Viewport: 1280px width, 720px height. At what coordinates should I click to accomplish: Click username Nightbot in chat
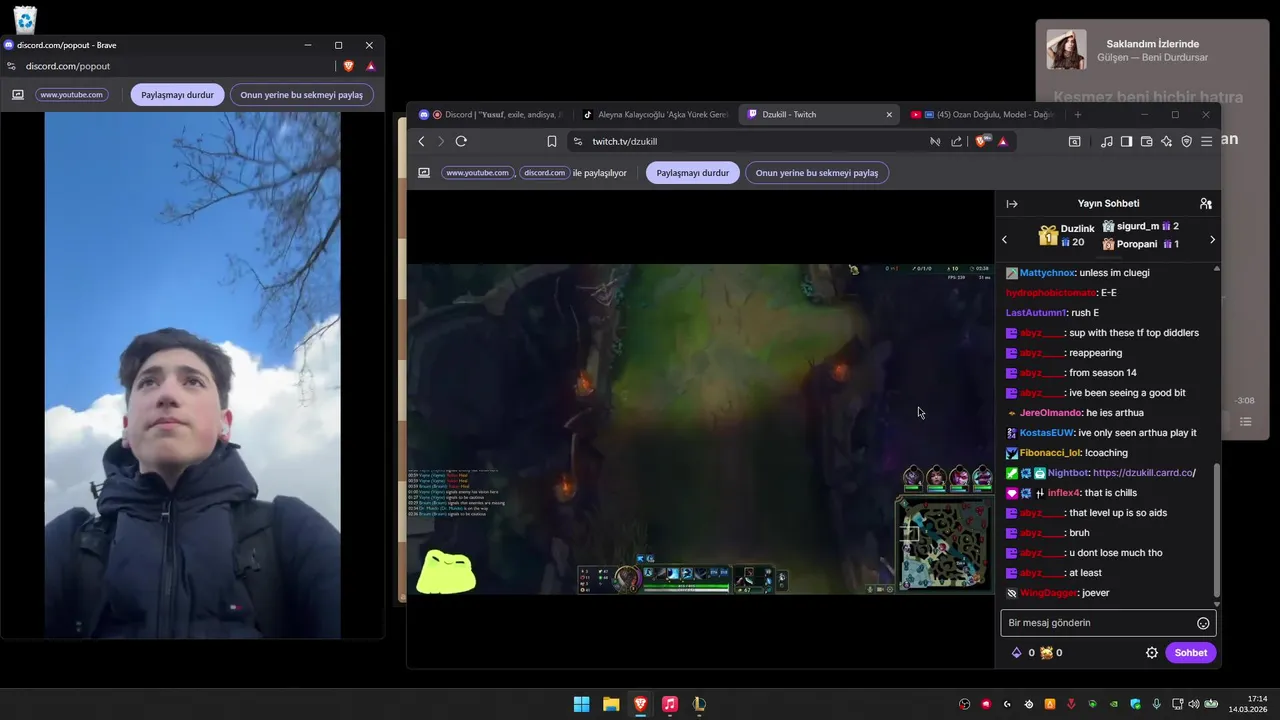click(x=1068, y=473)
